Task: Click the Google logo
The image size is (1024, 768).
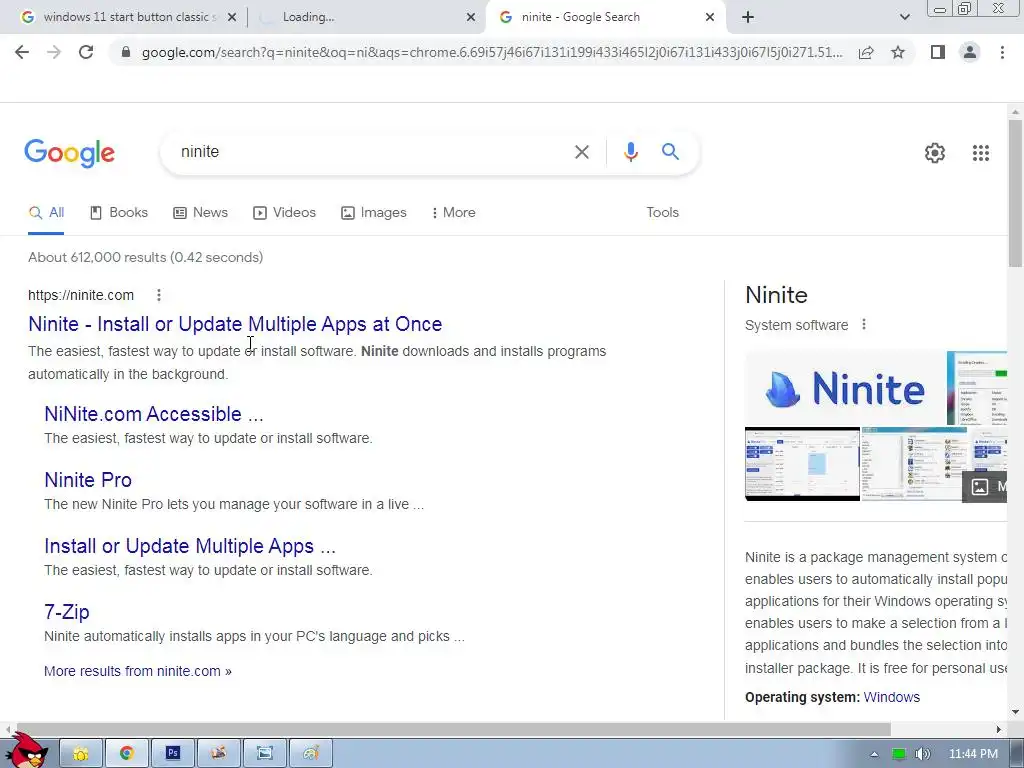Action: [x=69, y=153]
